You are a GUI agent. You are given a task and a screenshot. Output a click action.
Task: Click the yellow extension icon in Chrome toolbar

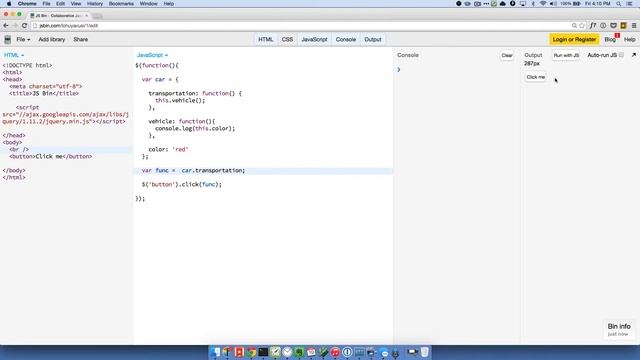[x=623, y=25]
